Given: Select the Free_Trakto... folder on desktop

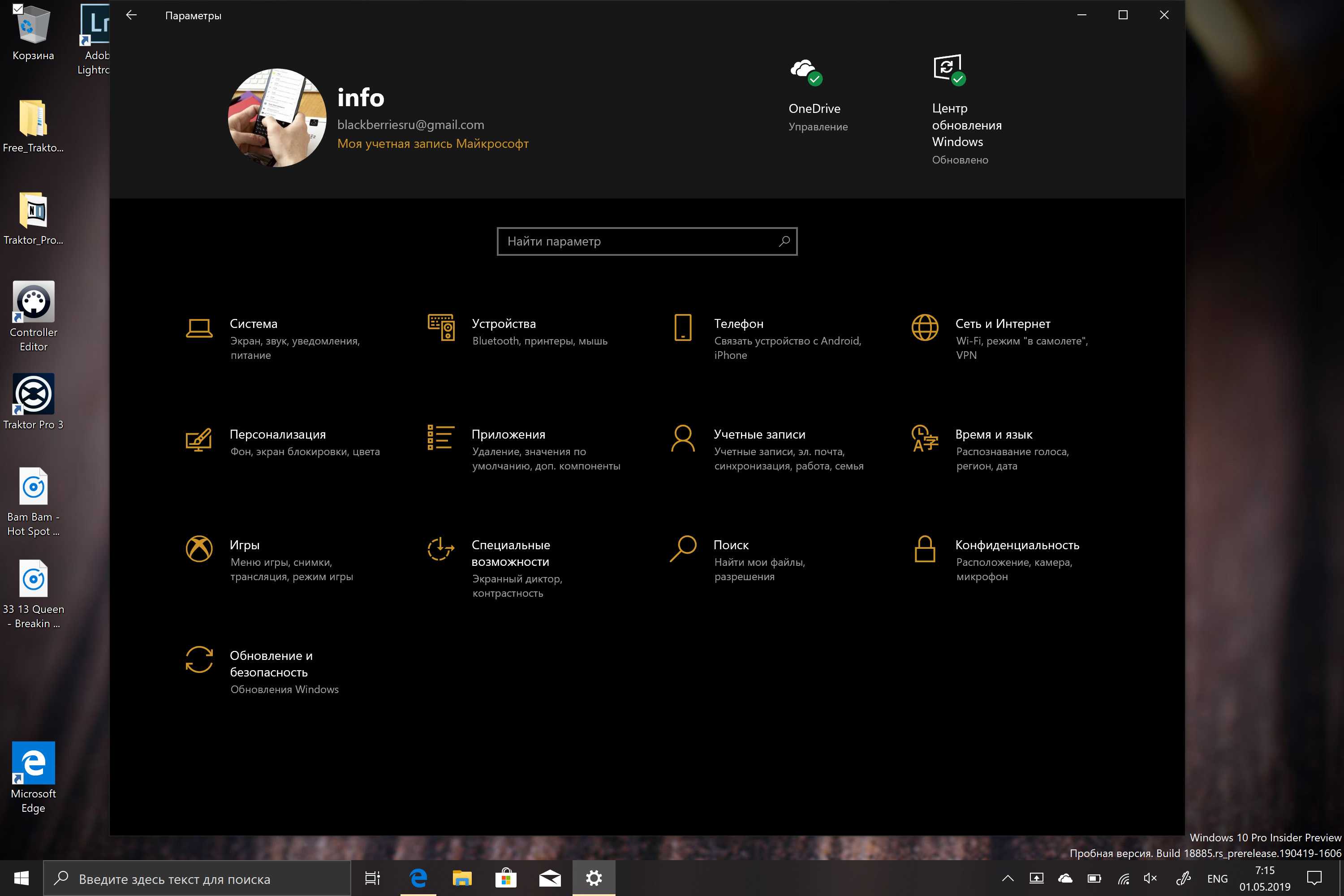Looking at the screenshot, I should pyautogui.click(x=33, y=126).
